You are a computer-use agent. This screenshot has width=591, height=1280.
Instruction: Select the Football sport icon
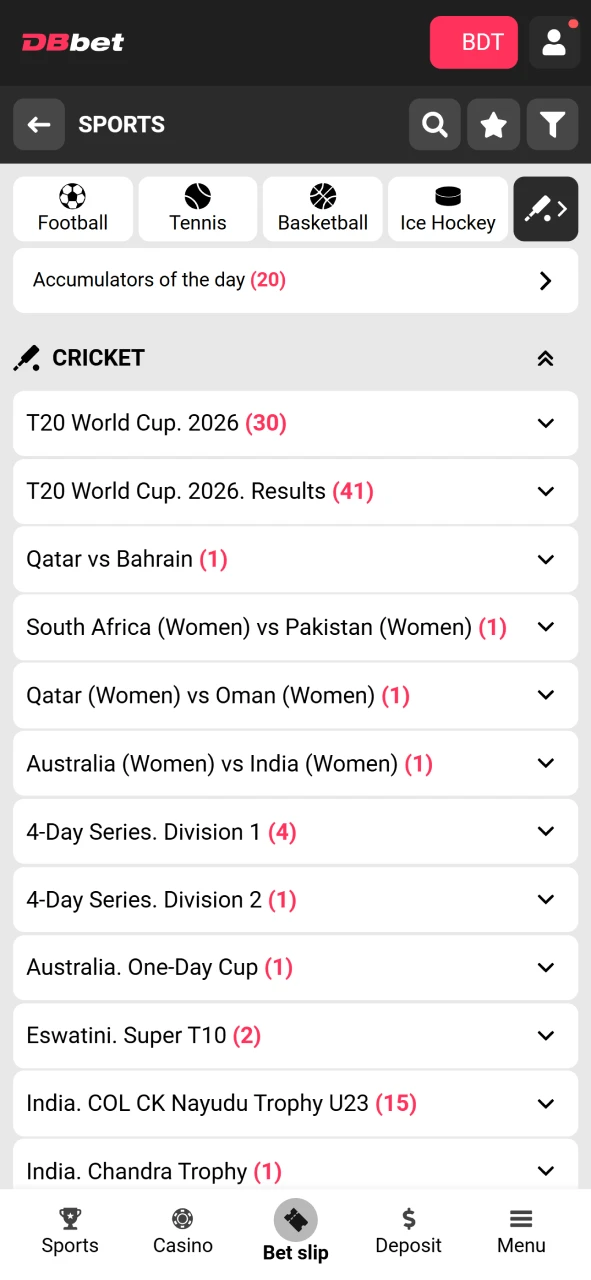[x=72, y=208]
